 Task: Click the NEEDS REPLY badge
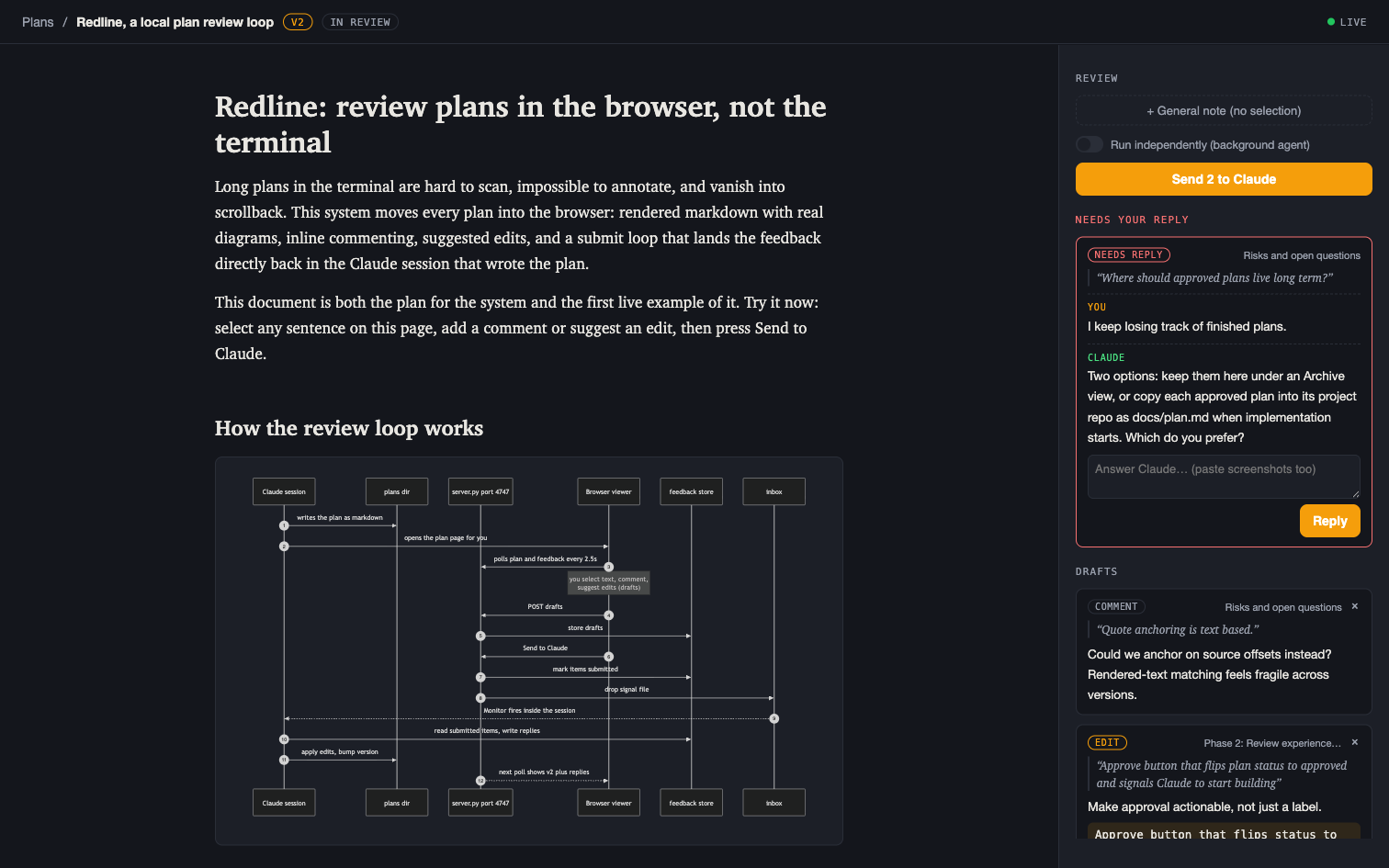click(x=1129, y=254)
